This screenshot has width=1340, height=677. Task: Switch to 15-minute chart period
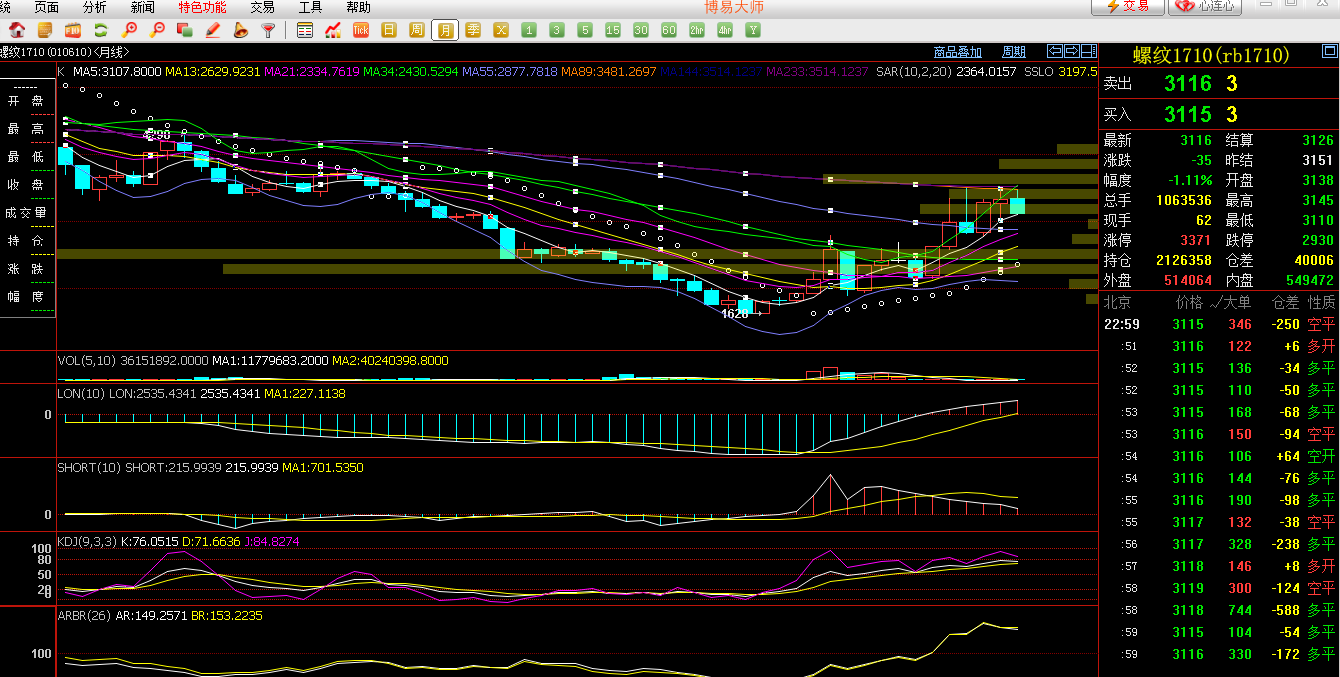(613, 30)
